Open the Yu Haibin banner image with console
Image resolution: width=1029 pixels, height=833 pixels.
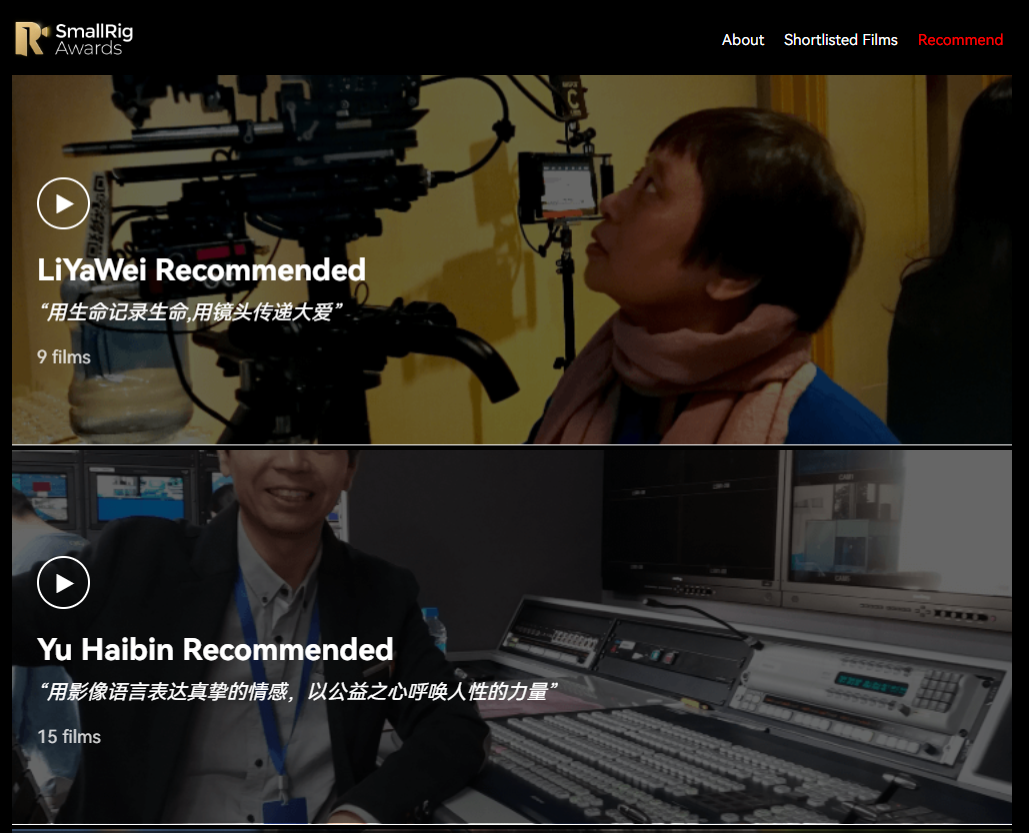(512, 637)
